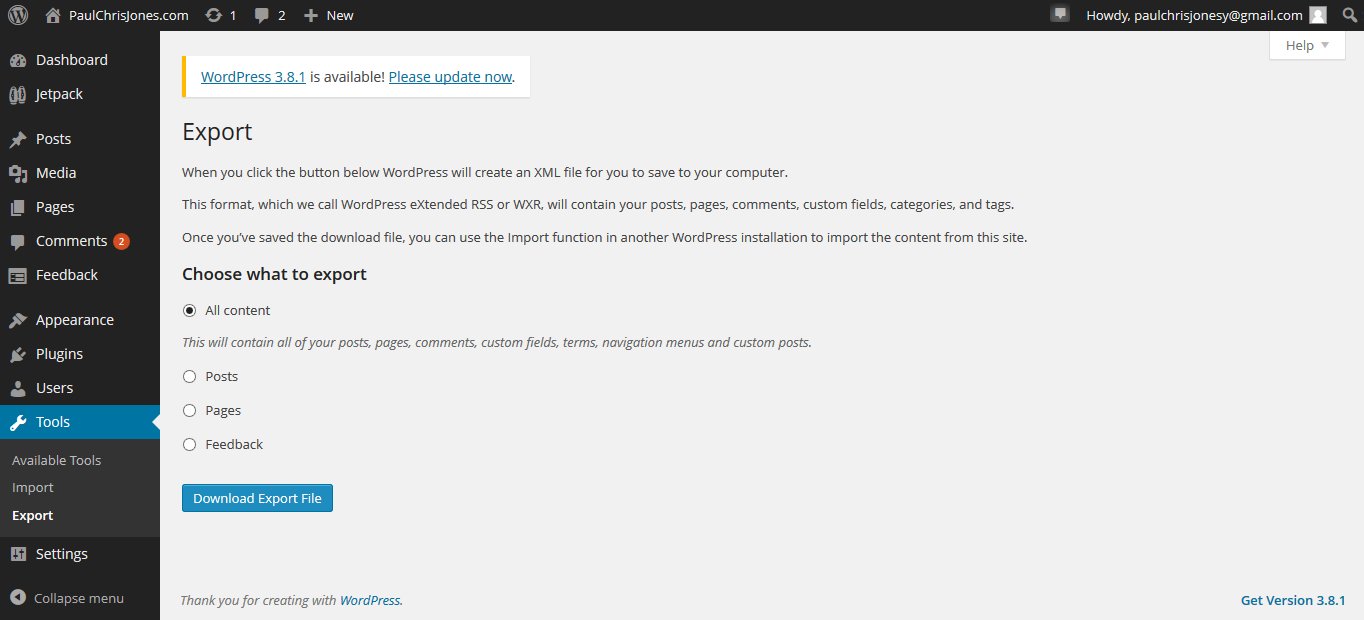
Task: Open the Export submenu item
Action: tap(33, 515)
